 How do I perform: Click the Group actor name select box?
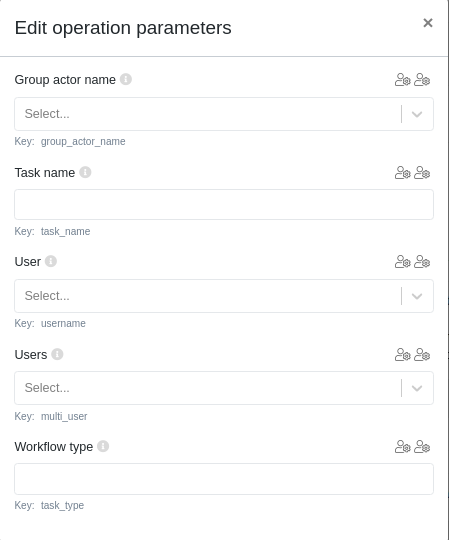tap(224, 114)
